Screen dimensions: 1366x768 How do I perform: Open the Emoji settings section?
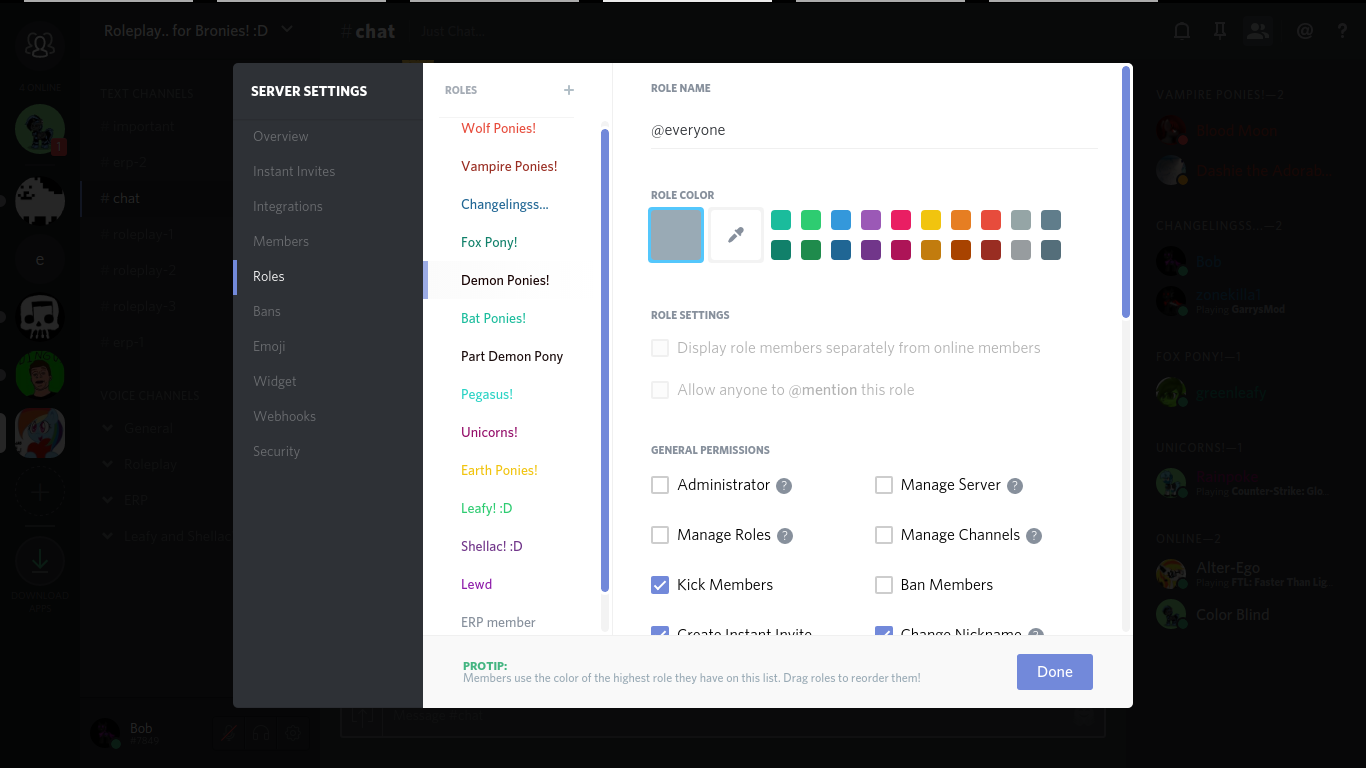[328, 346]
